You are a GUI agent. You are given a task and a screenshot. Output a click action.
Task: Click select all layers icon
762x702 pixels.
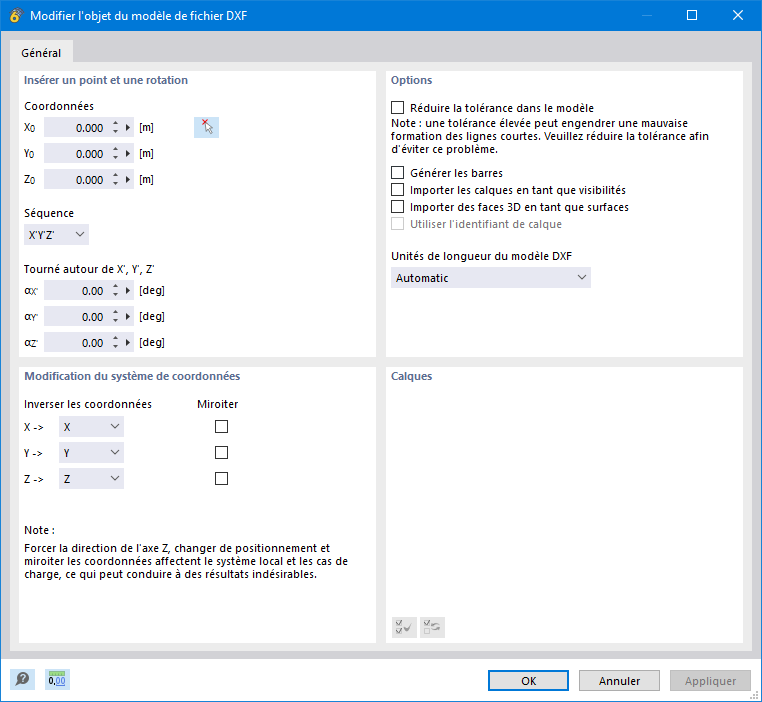click(404, 627)
